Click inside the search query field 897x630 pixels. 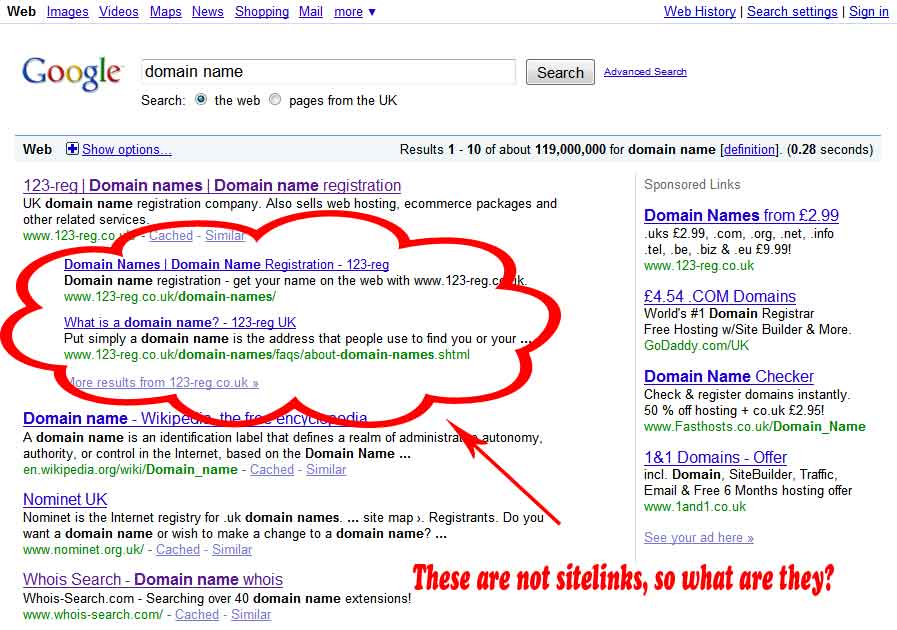pyautogui.click(x=328, y=72)
